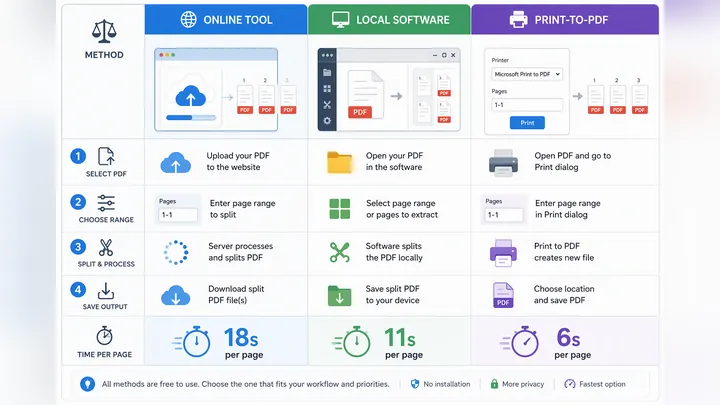Click gray printer icon next to Open PDF and go
Viewport: 720px width, 405px height.
(503, 163)
